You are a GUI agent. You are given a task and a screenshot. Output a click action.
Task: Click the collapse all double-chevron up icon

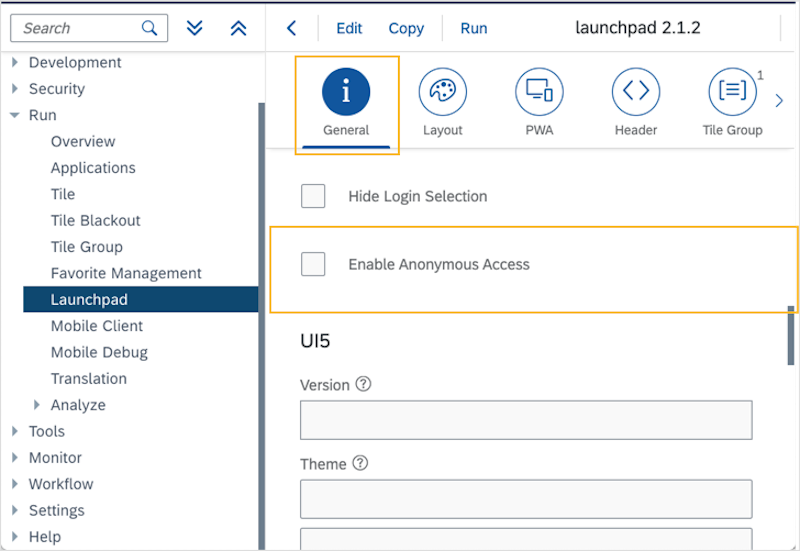(238, 28)
